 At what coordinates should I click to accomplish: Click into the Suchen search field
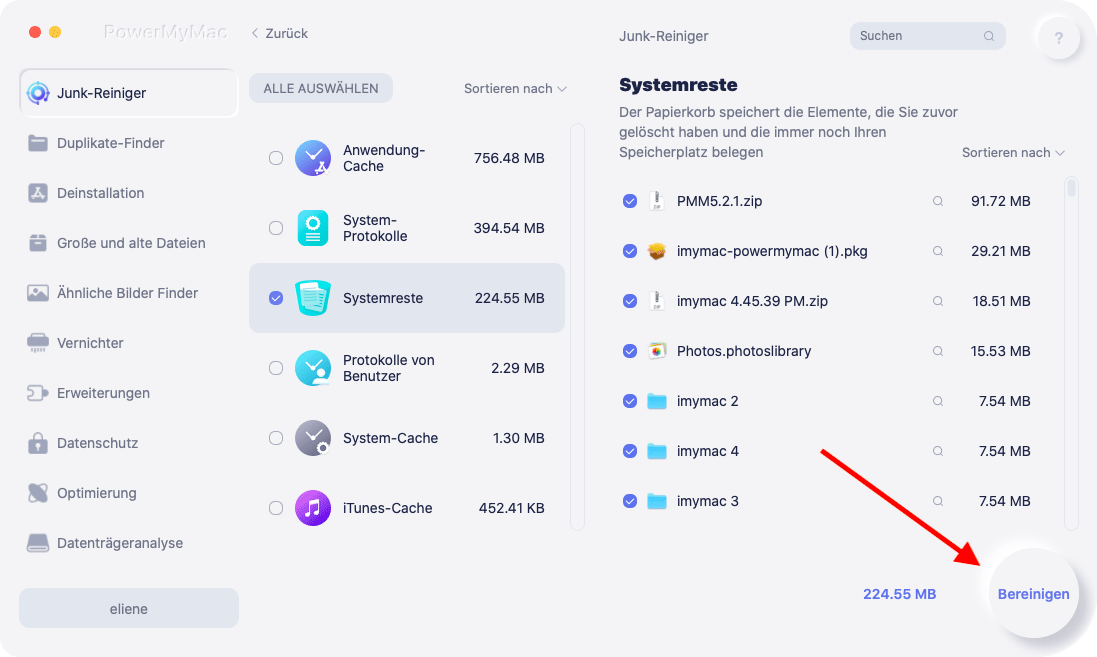(x=928, y=36)
